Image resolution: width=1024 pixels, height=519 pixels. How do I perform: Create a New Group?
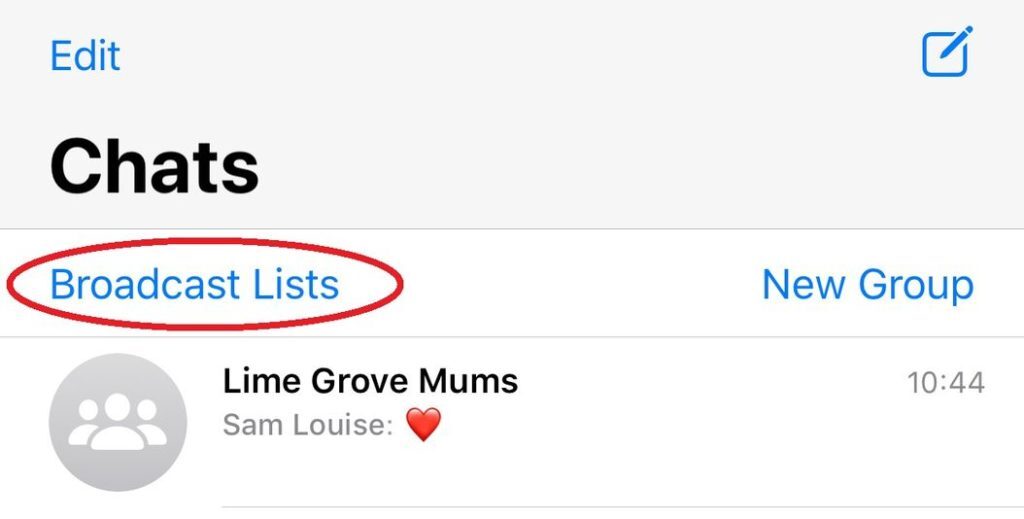pos(867,285)
